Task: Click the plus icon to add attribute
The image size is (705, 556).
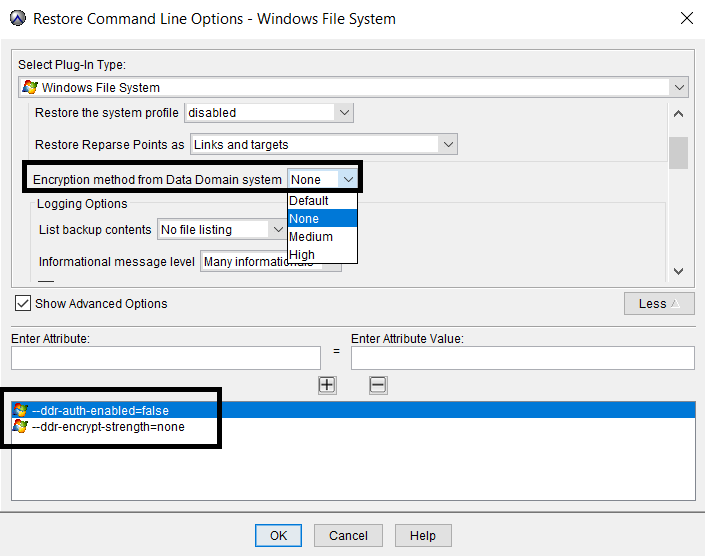Action: [x=327, y=385]
